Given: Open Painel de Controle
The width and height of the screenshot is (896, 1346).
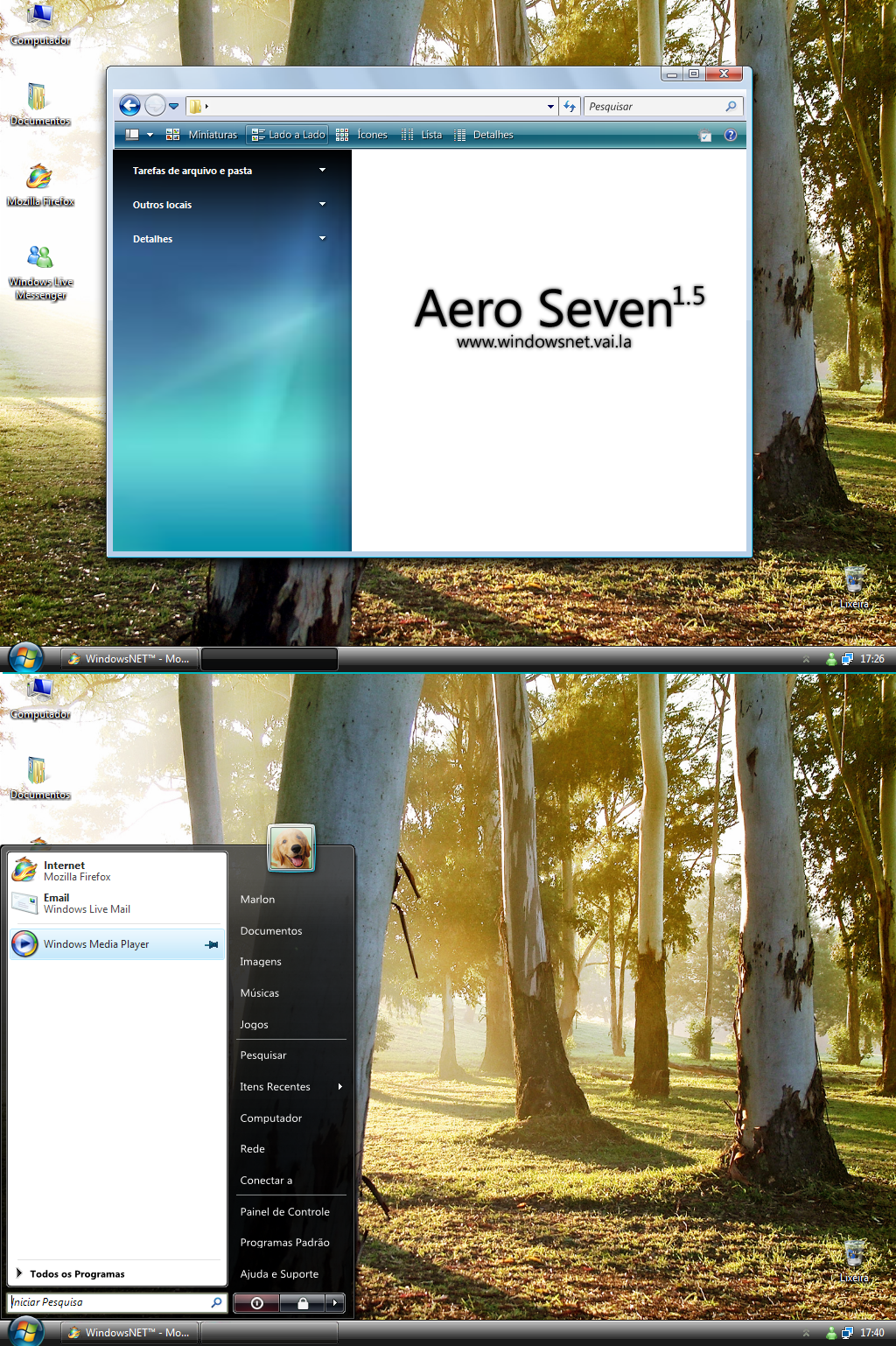Looking at the screenshot, I should click(x=285, y=1212).
